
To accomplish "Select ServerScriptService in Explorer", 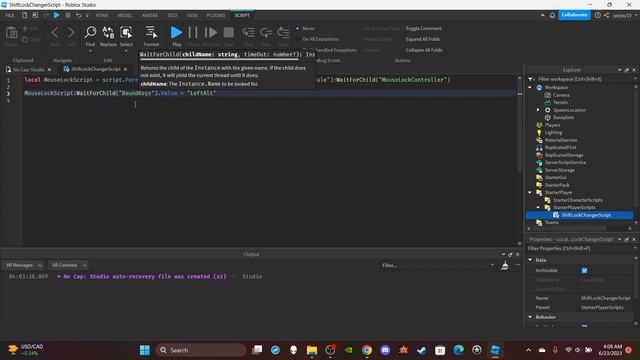I will [565, 162].
